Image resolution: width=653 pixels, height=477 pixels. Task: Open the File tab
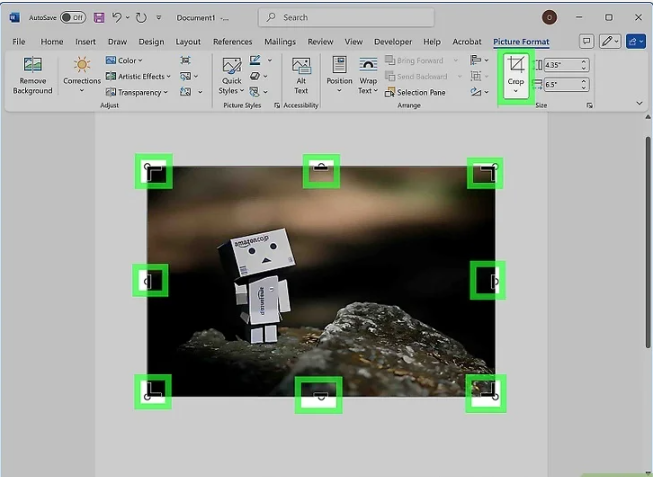19,42
